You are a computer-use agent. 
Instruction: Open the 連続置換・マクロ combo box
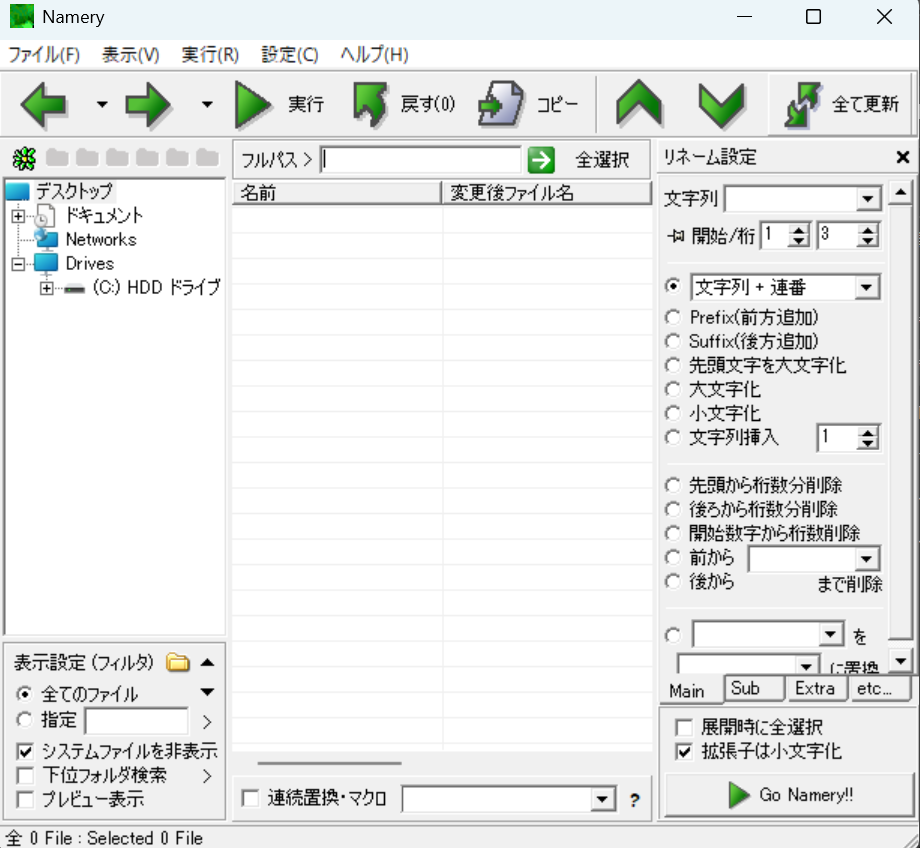(x=601, y=799)
